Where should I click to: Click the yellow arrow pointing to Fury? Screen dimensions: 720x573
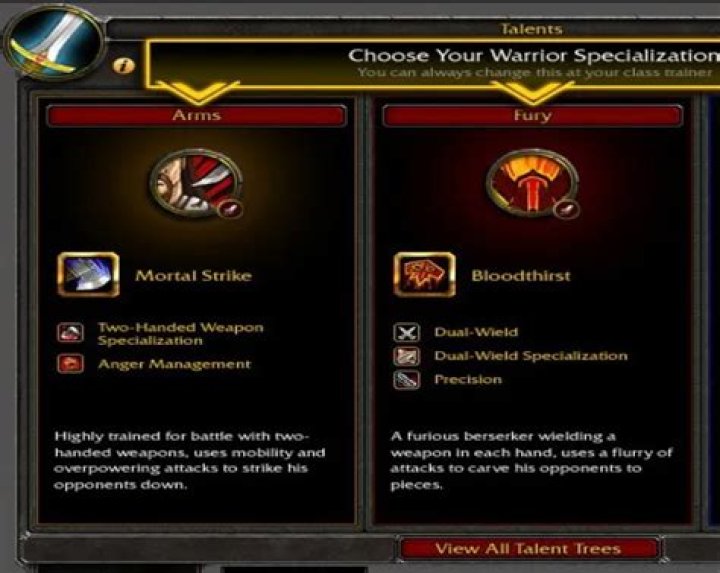click(533, 92)
